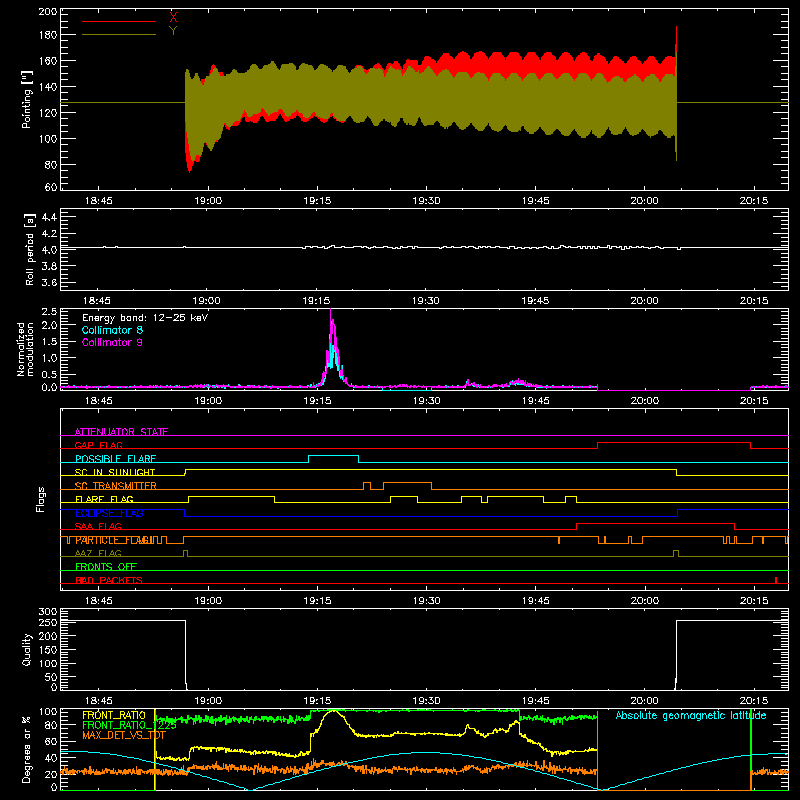
Task: Select the 'Collimator 8' legend text
Action: (x=112, y=330)
